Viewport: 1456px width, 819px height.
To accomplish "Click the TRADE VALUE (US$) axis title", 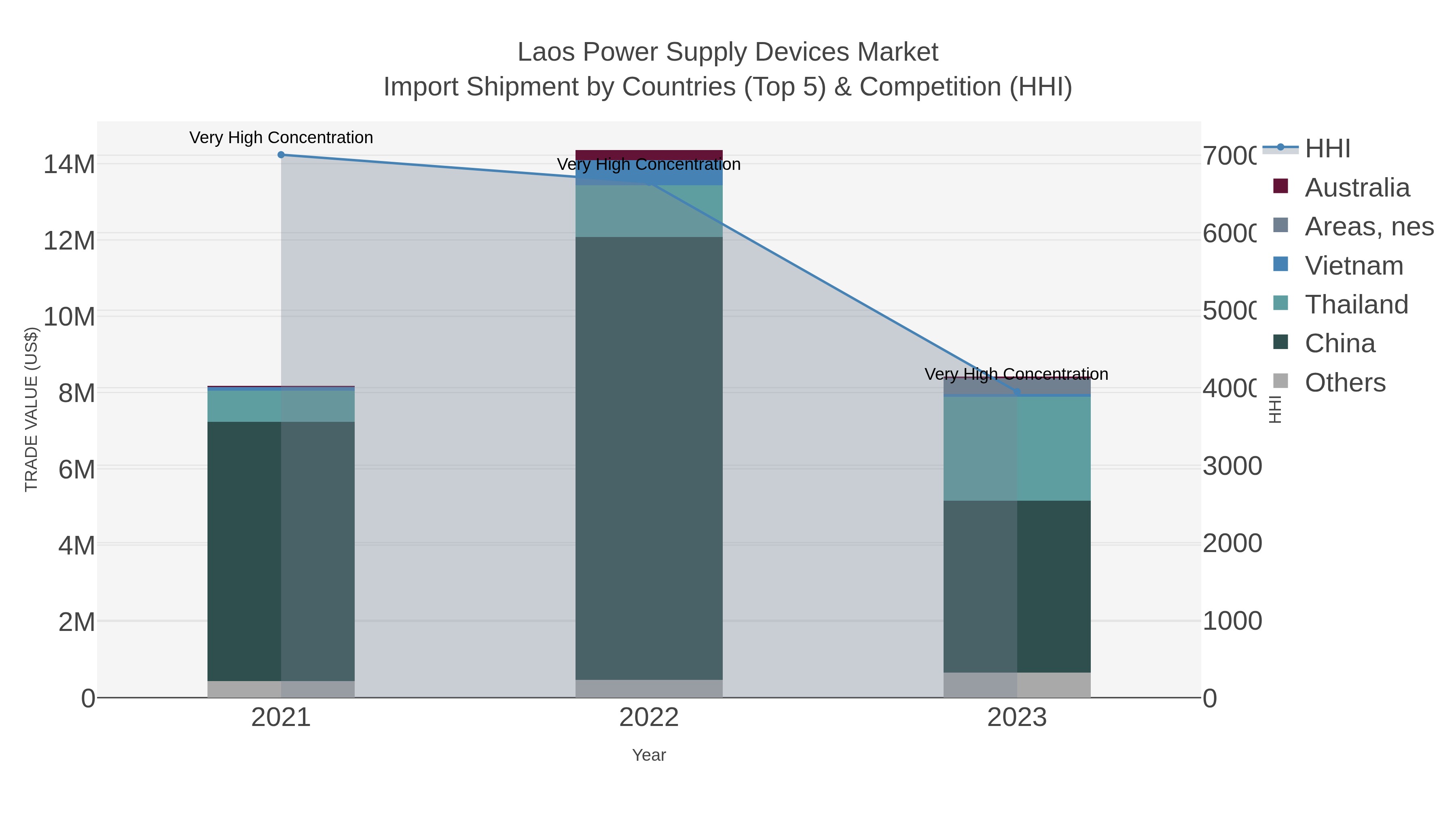I will pyautogui.click(x=31, y=409).
